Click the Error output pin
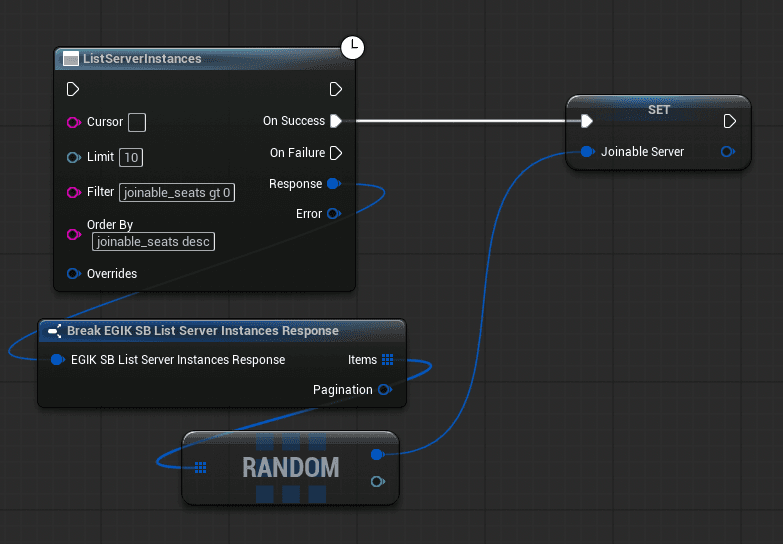This screenshot has height=544, width=783. [334, 214]
